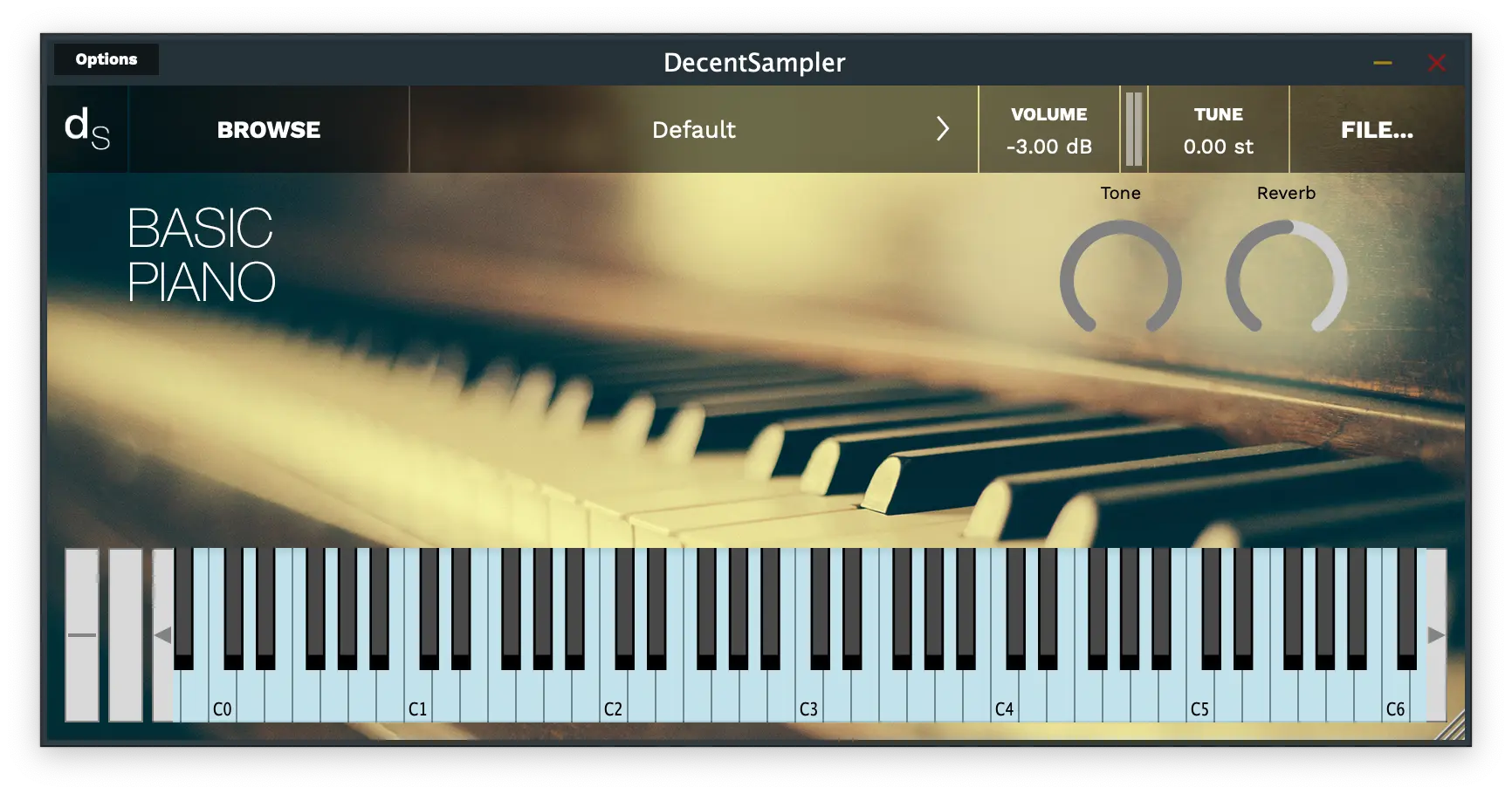Click the output level meter
Viewport: 1512px width, 794px height.
(1134, 129)
